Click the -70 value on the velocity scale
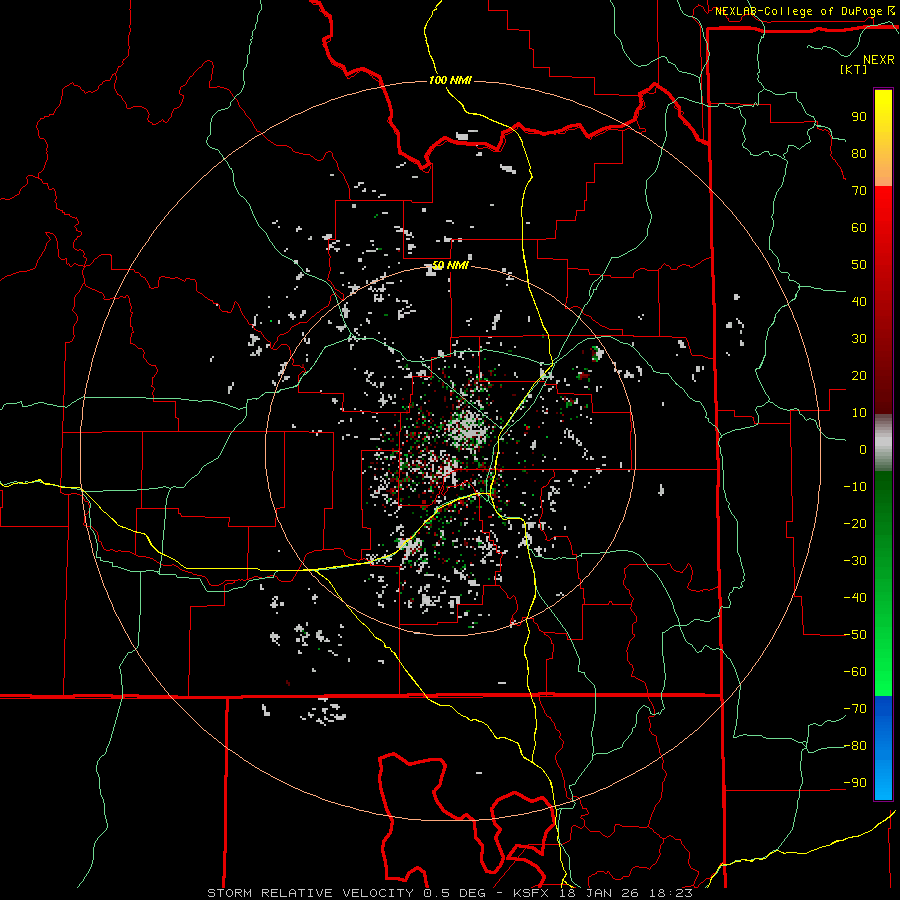This screenshot has width=900, height=900. [855, 709]
